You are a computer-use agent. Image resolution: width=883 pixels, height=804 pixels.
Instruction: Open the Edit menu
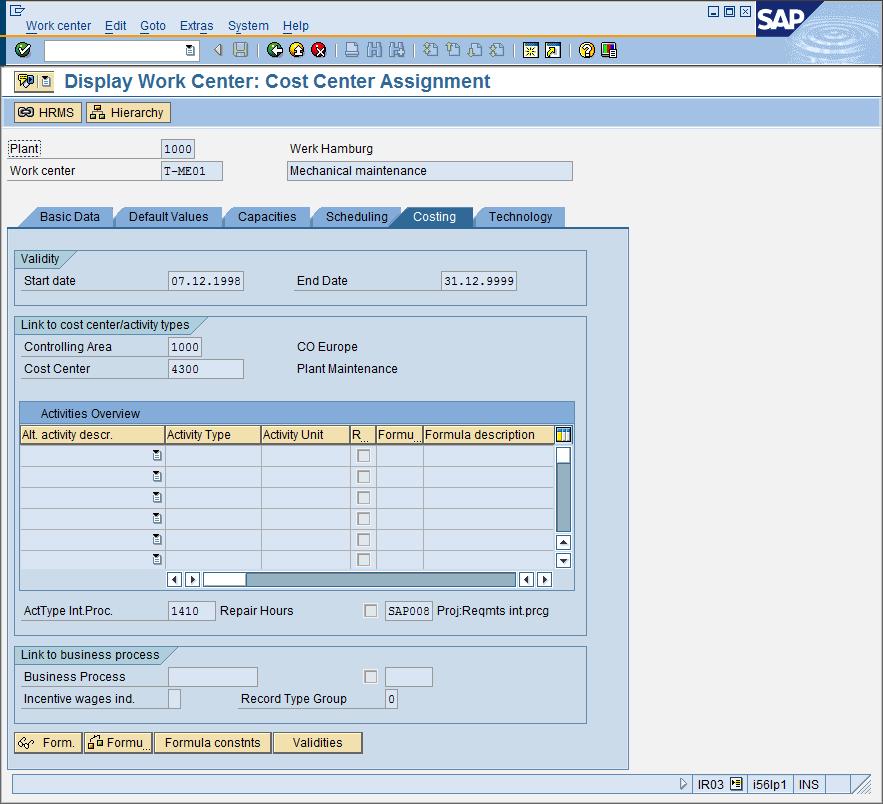pos(115,26)
